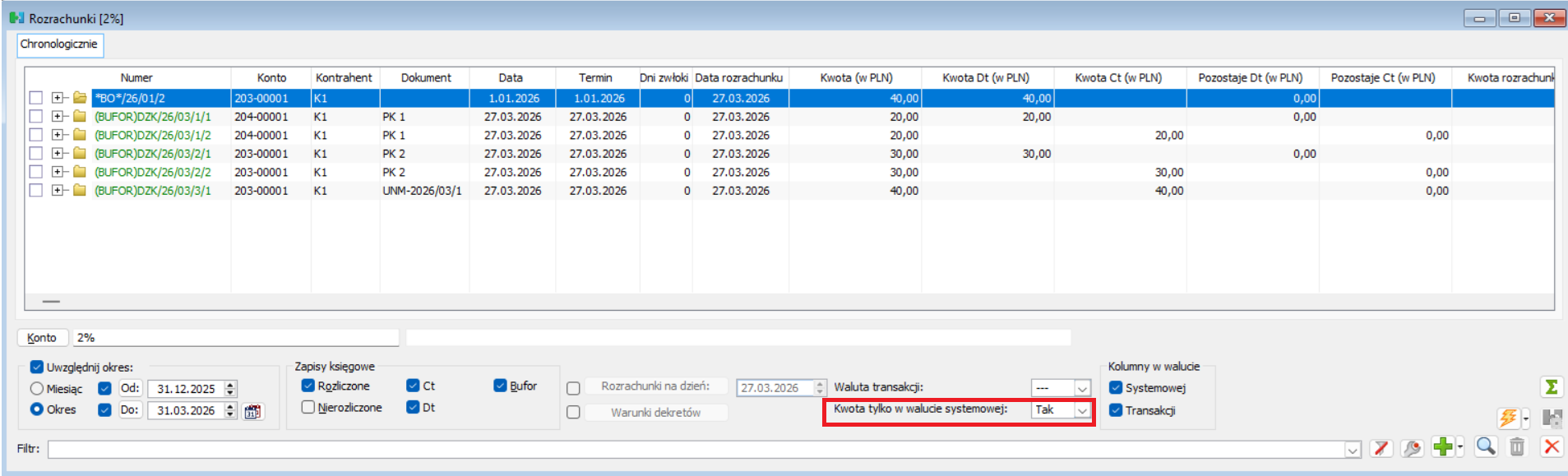Open the wrench filter builder icon
Image resolution: width=1568 pixels, height=476 pixels.
pyautogui.click(x=1412, y=448)
